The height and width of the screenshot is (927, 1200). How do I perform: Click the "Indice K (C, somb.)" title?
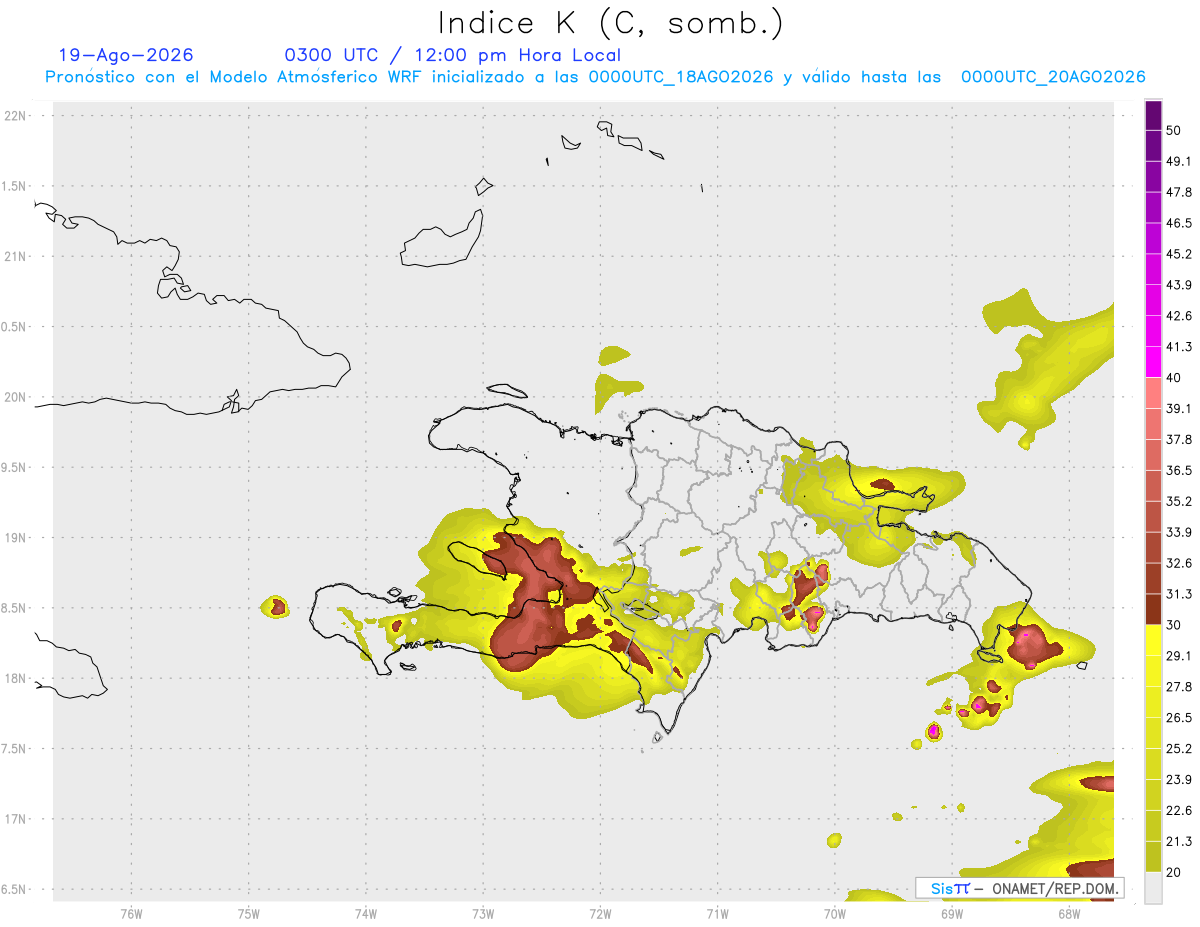pos(611,24)
